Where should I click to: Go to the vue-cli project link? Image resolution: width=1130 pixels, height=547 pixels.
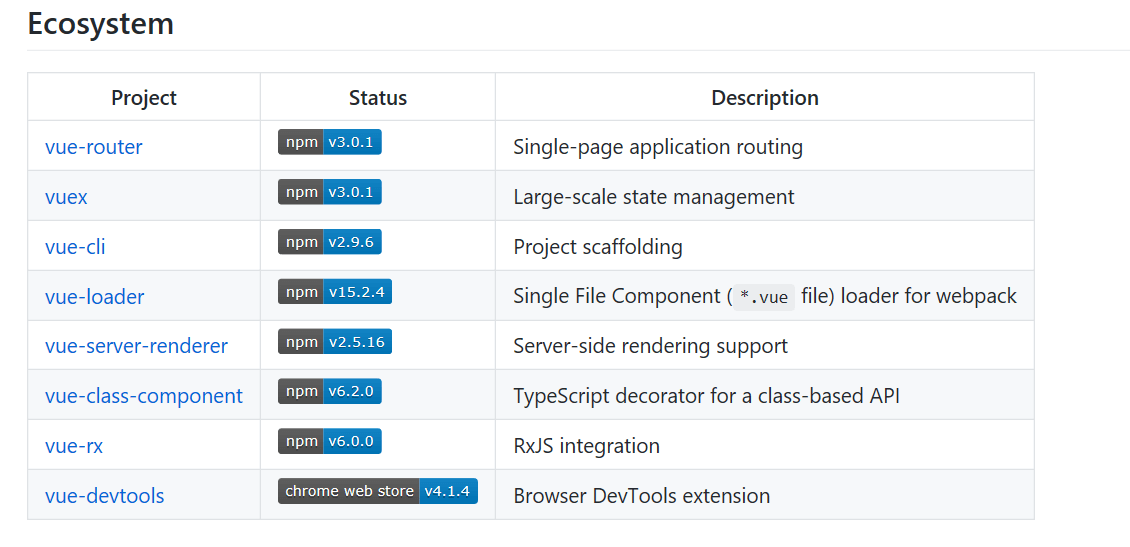(75, 247)
